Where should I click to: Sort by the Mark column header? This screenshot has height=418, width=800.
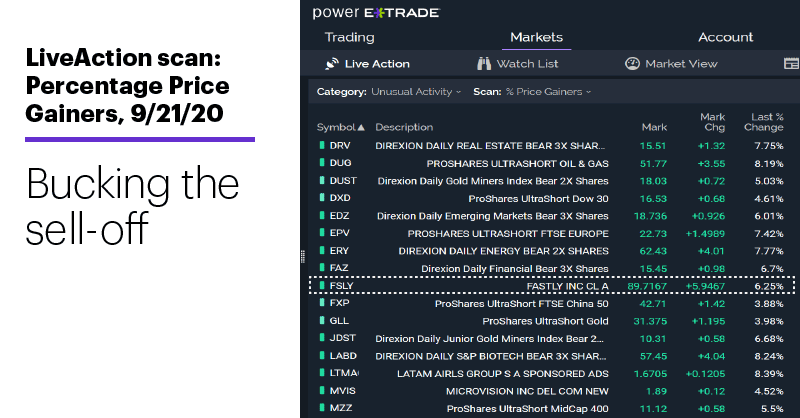pyautogui.click(x=654, y=127)
